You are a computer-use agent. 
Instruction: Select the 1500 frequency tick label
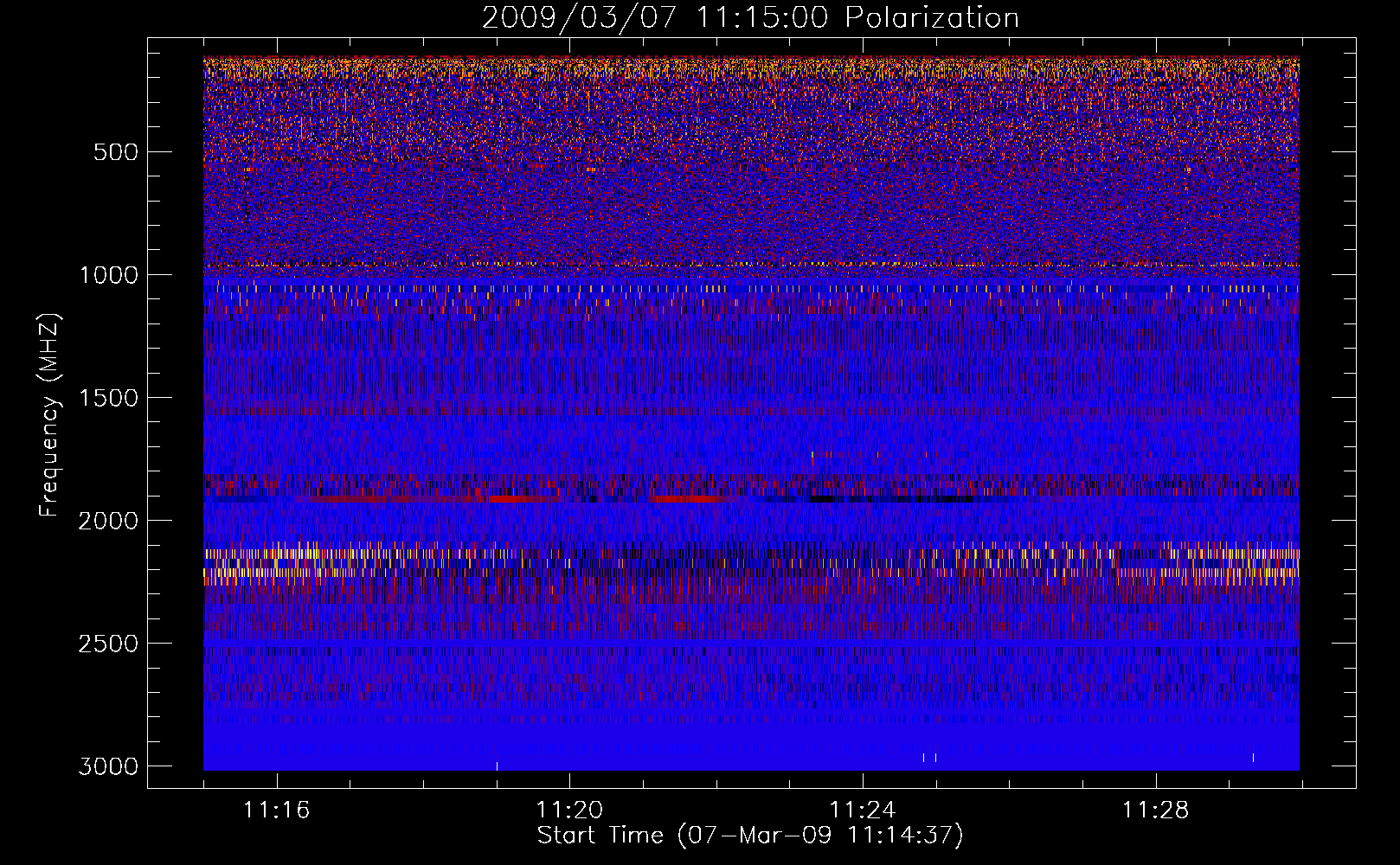coord(108,398)
